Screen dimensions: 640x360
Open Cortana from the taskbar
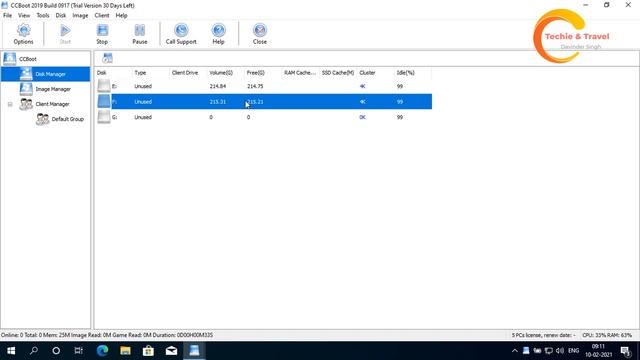coord(56,351)
